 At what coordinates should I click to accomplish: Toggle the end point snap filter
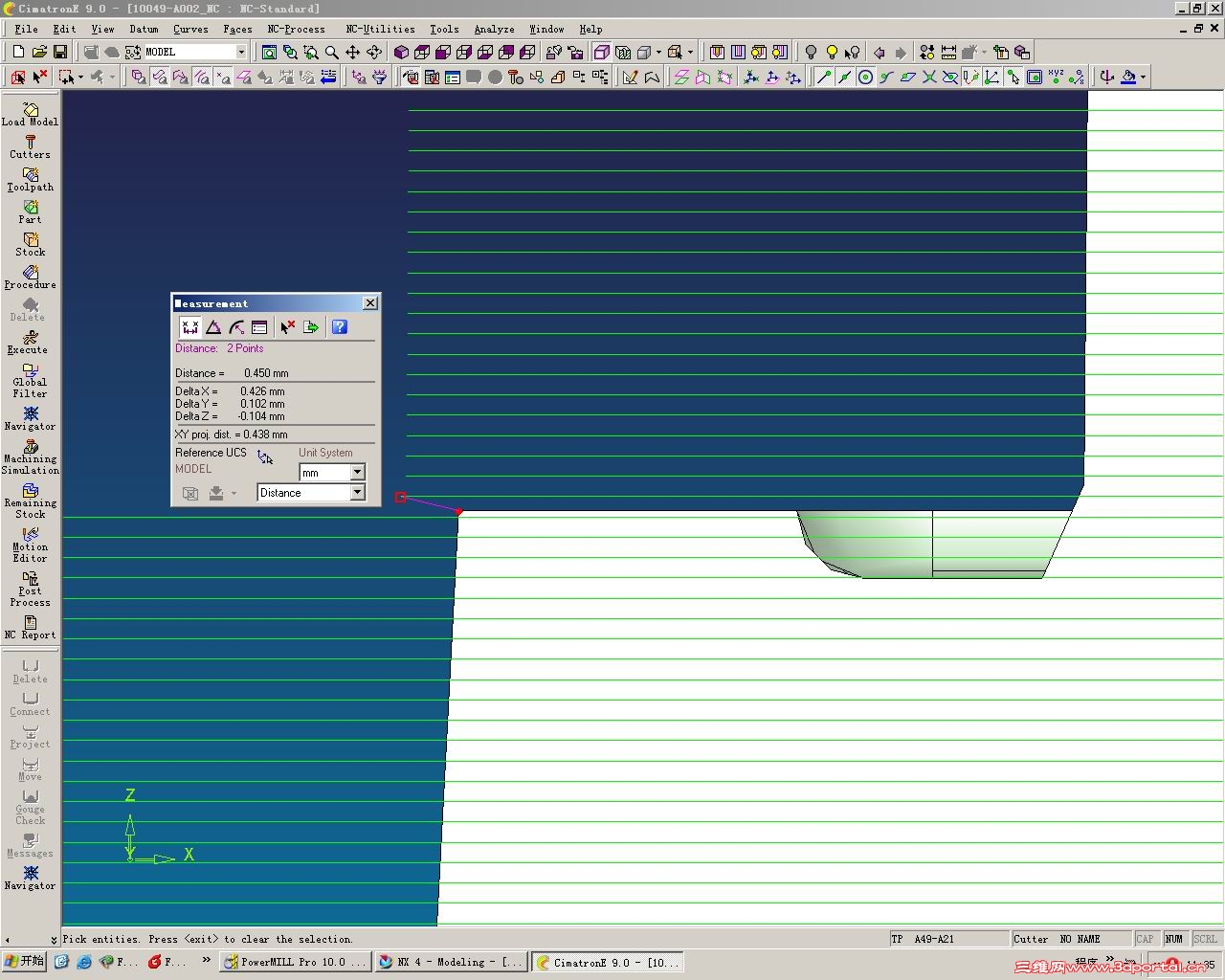tap(823, 77)
